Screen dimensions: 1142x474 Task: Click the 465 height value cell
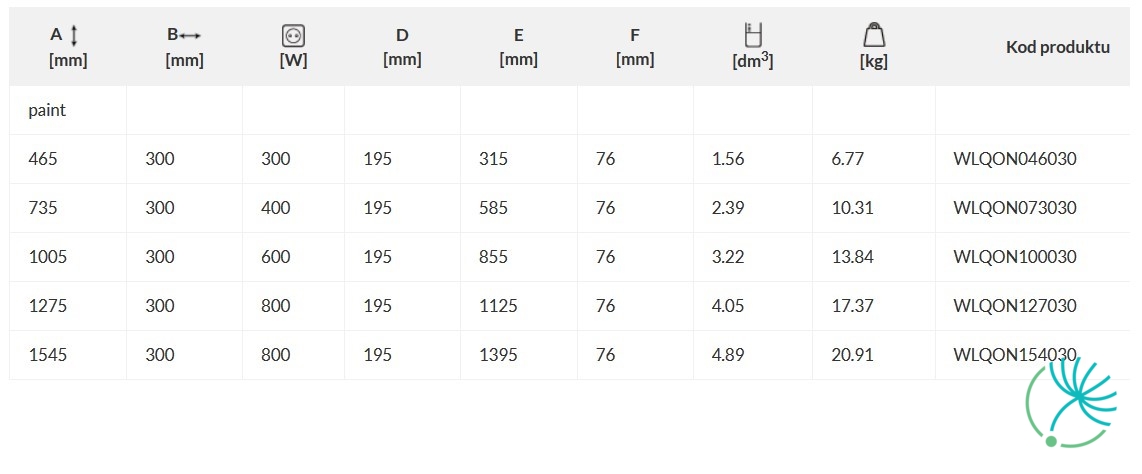click(x=43, y=159)
